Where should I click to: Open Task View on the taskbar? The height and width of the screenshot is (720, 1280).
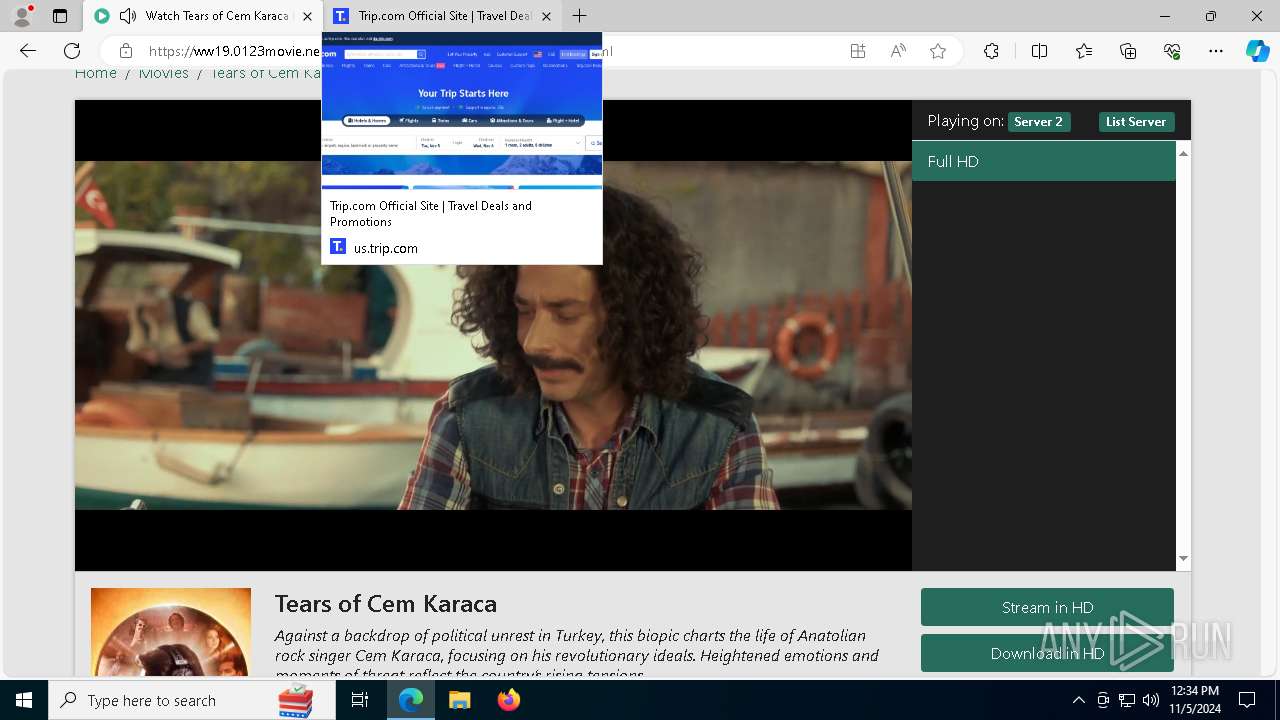pos(360,700)
